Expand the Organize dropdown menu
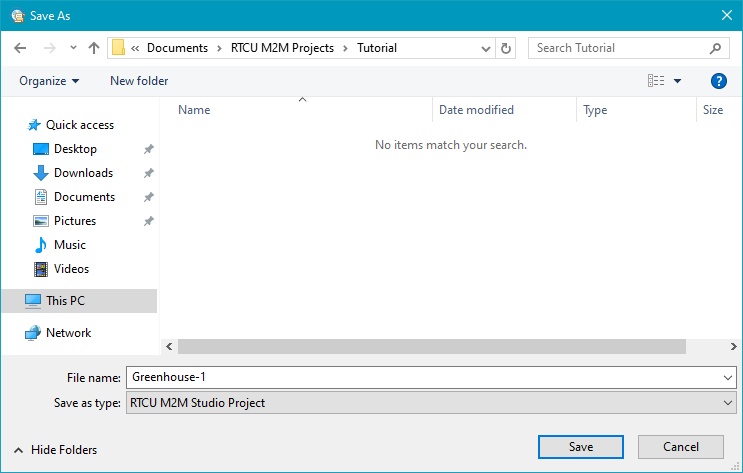 coord(49,81)
